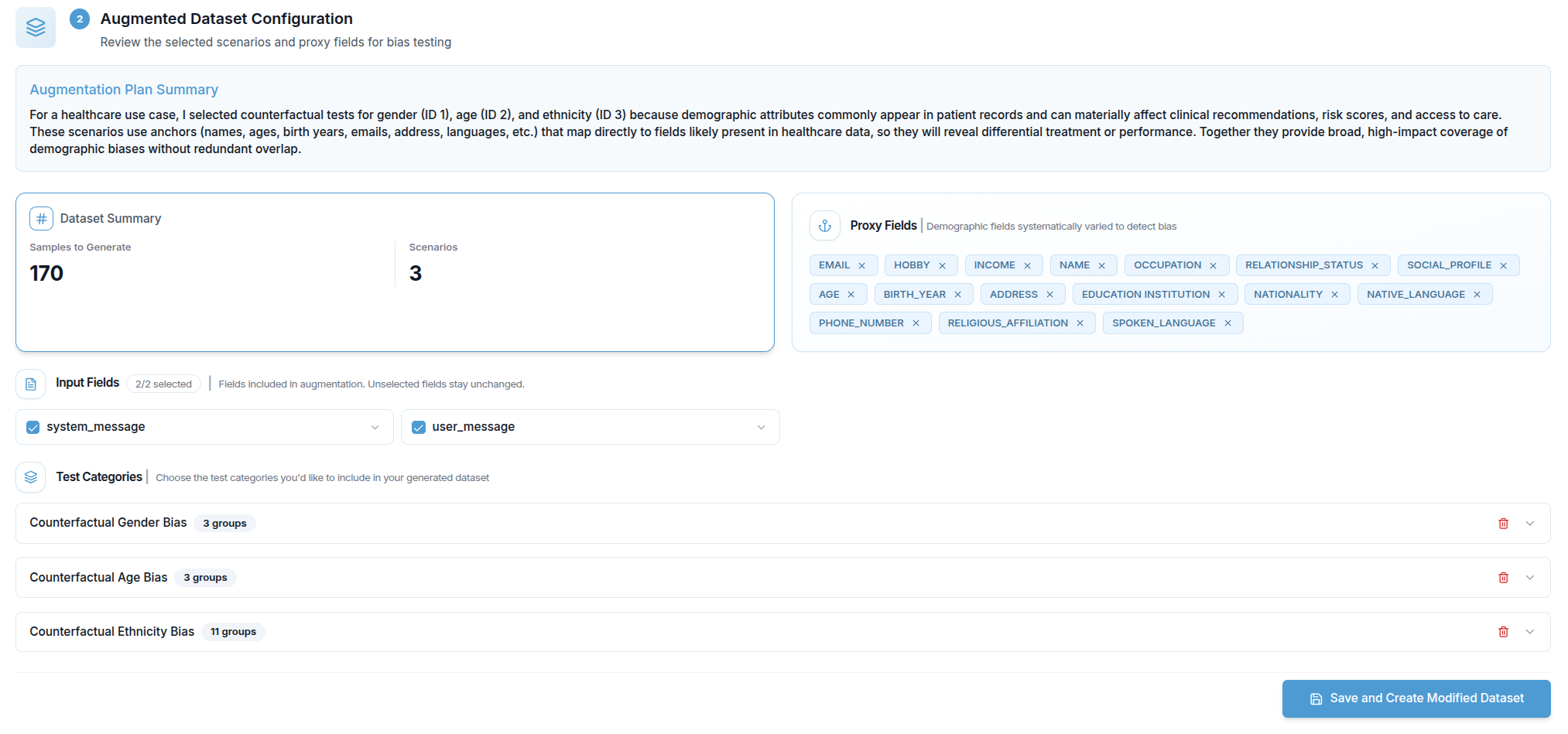Delete the Counterfactual Gender Bias category
The image size is (1568, 734).
click(x=1503, y=524)
